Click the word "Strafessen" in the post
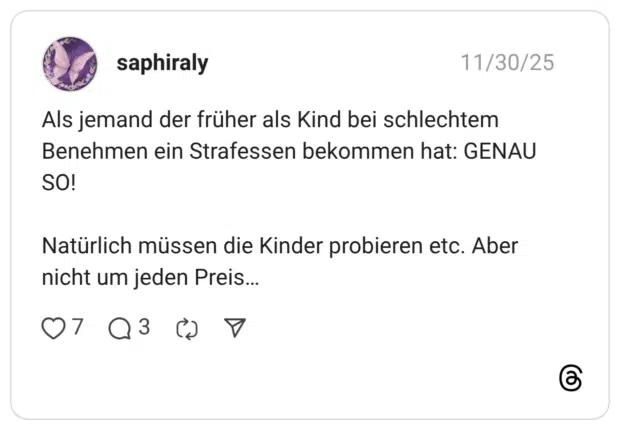The width and height of the screenshot is (620, 430). point(238,153)
